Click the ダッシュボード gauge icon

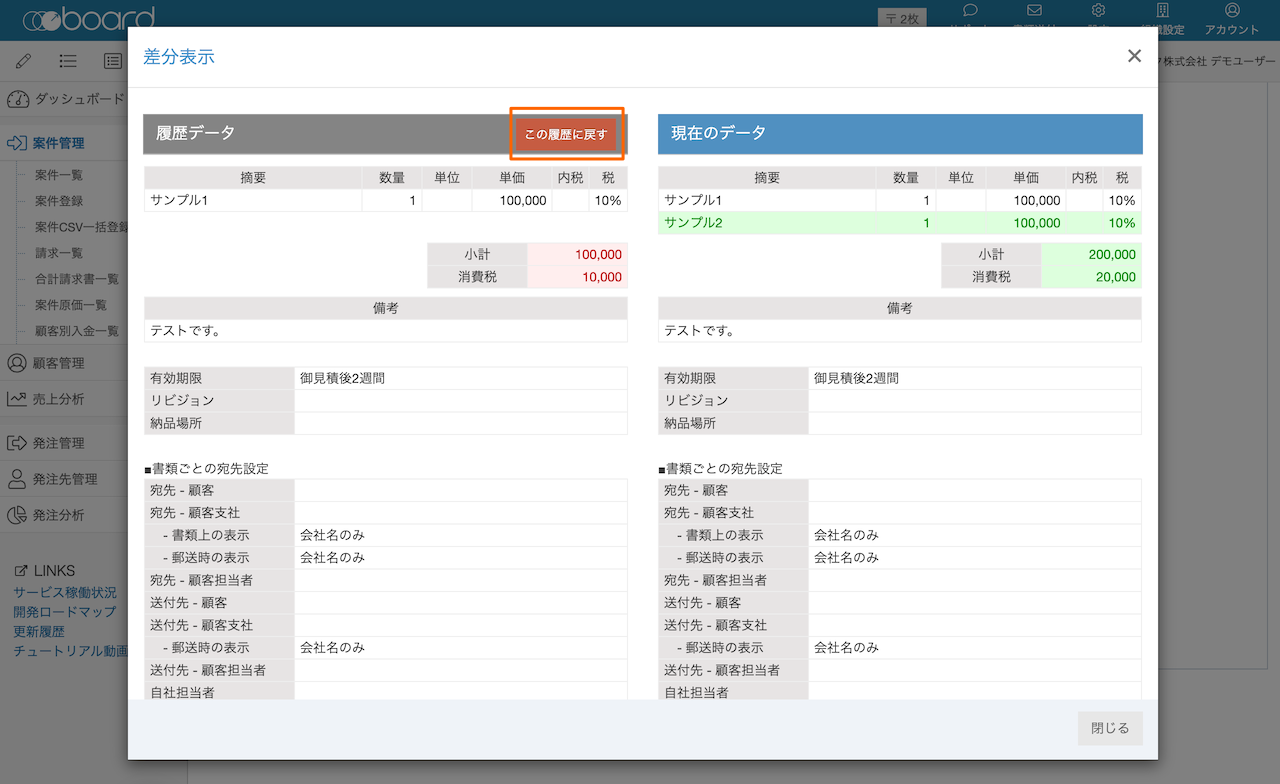(x=18, y=99)
